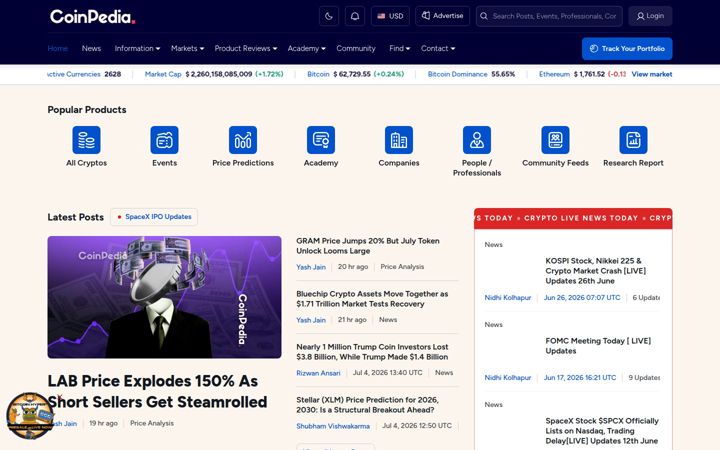Expand the Product Reviews dropdown menu
The image size is (720, 450).
click(246, 48)
